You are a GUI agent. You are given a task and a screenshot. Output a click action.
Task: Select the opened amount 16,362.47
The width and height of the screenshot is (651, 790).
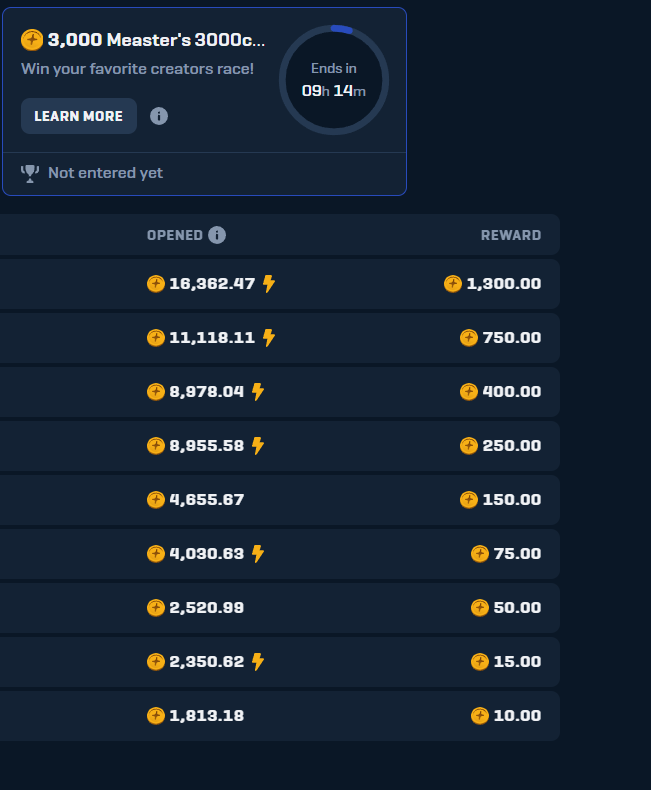pos(212,284)
